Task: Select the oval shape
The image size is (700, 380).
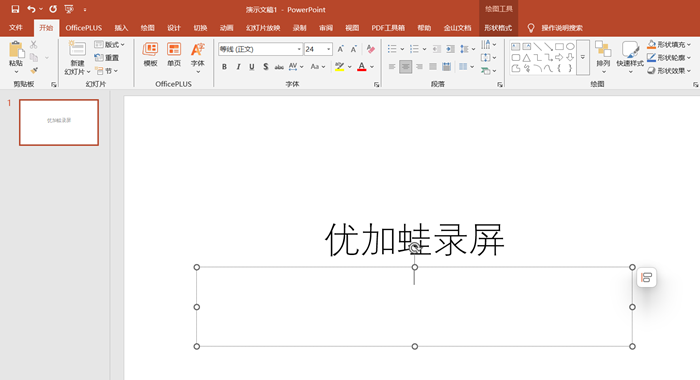Action: pos(570,46)
